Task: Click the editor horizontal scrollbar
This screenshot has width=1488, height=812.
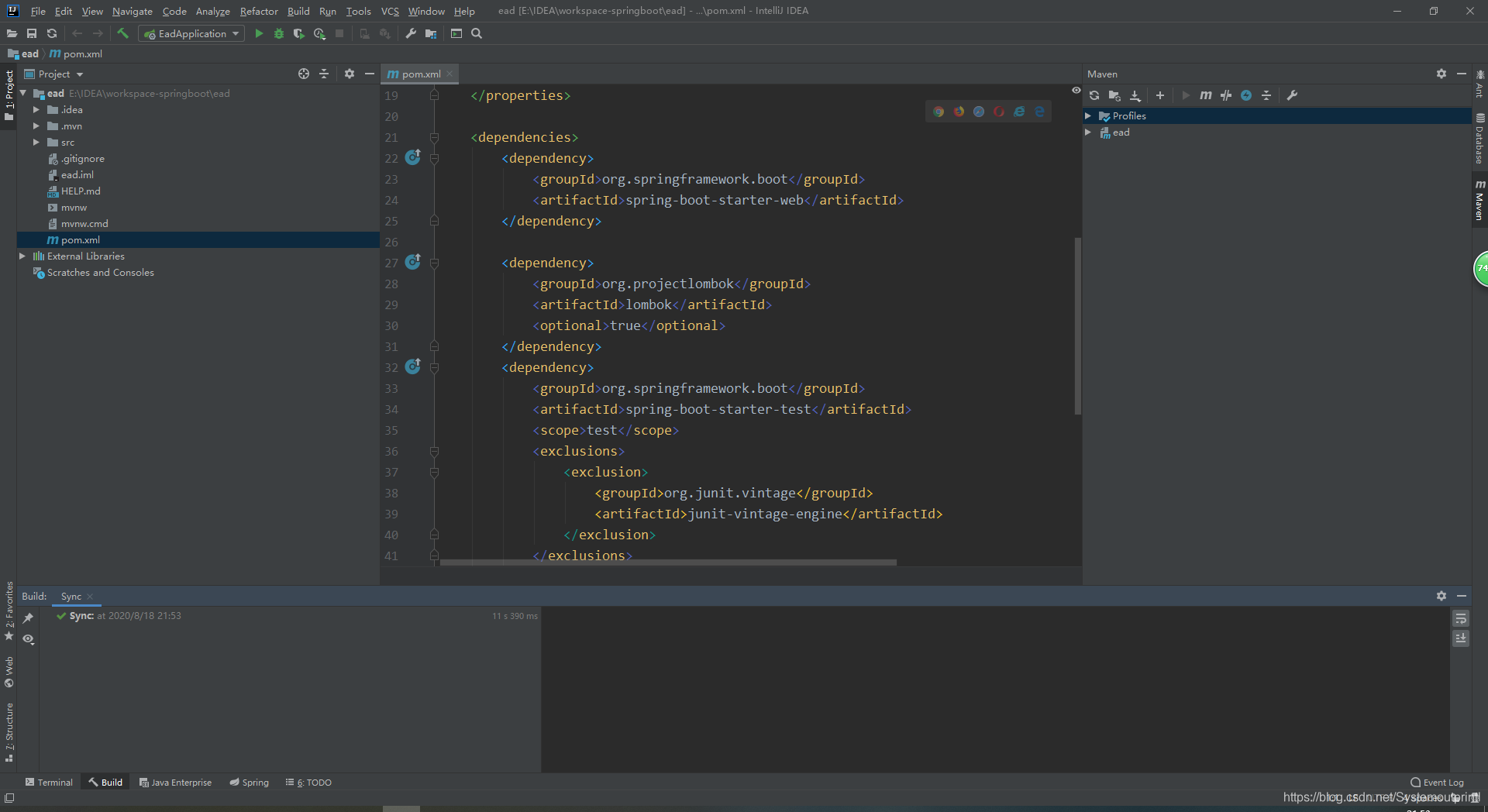Action: pyautogui.click(x=668, y=563)
